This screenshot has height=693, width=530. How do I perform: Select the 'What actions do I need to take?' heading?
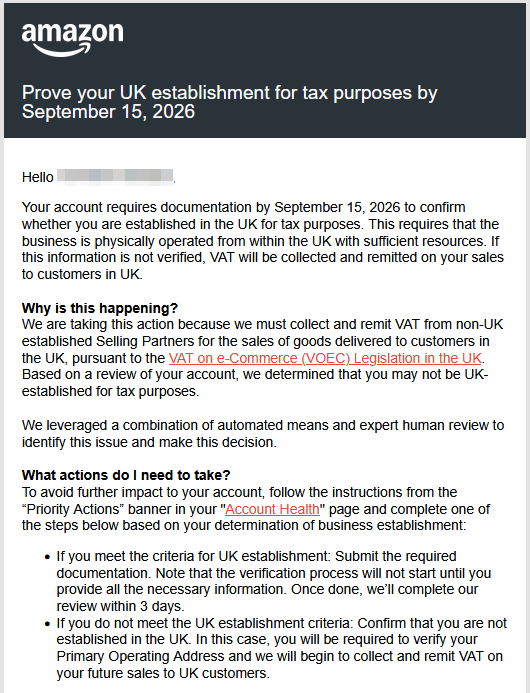126,475
